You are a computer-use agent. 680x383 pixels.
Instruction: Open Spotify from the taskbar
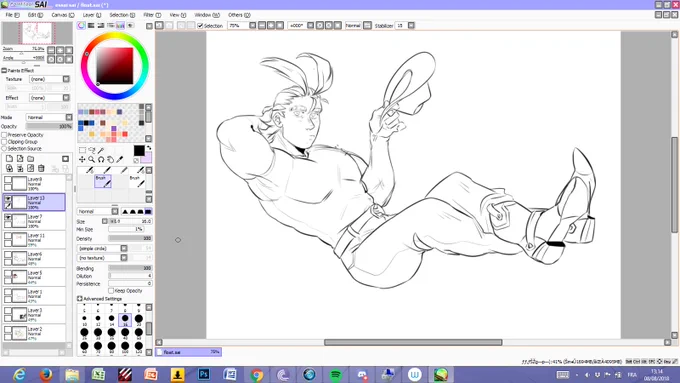[335, 374]
